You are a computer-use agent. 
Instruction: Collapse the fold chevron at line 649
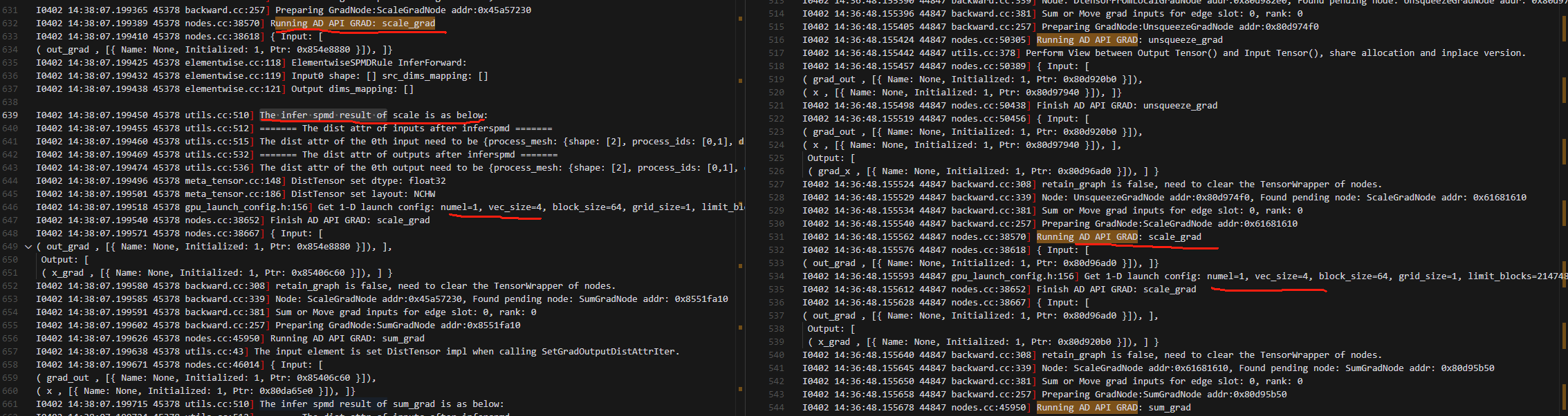pos(28,247)
